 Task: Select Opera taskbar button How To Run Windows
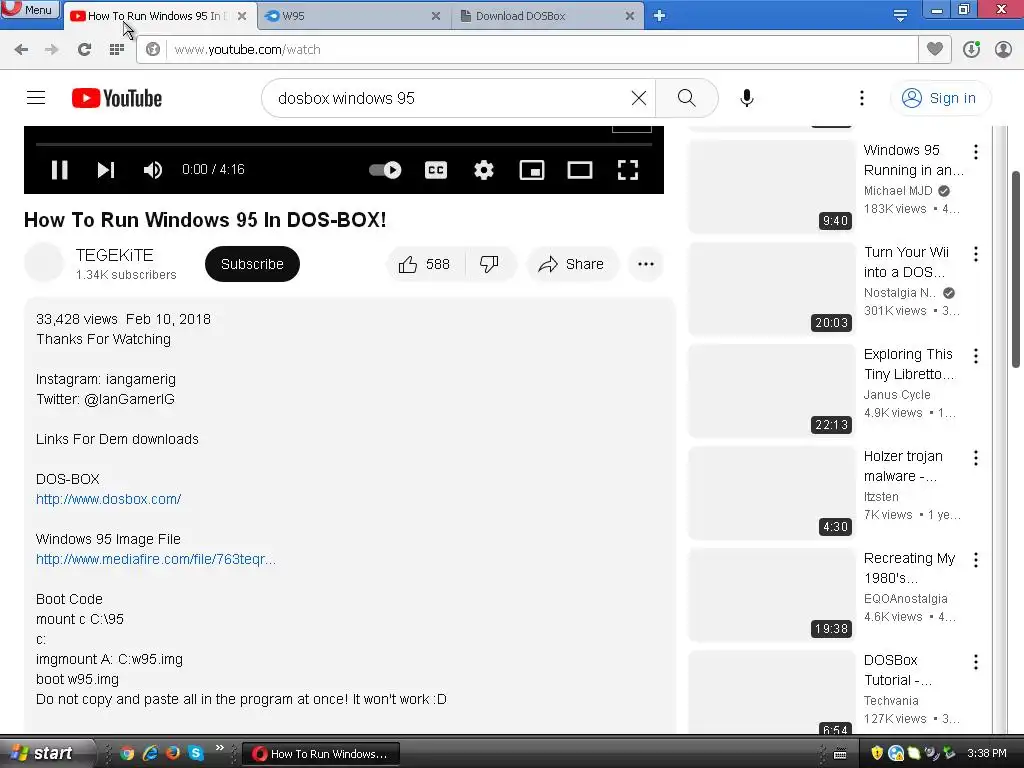pyautogui.click(x=320, y=754)
